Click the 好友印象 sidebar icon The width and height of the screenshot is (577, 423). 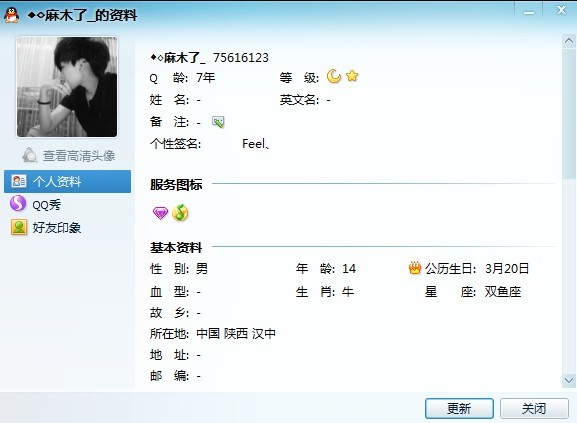coord(19,227)
